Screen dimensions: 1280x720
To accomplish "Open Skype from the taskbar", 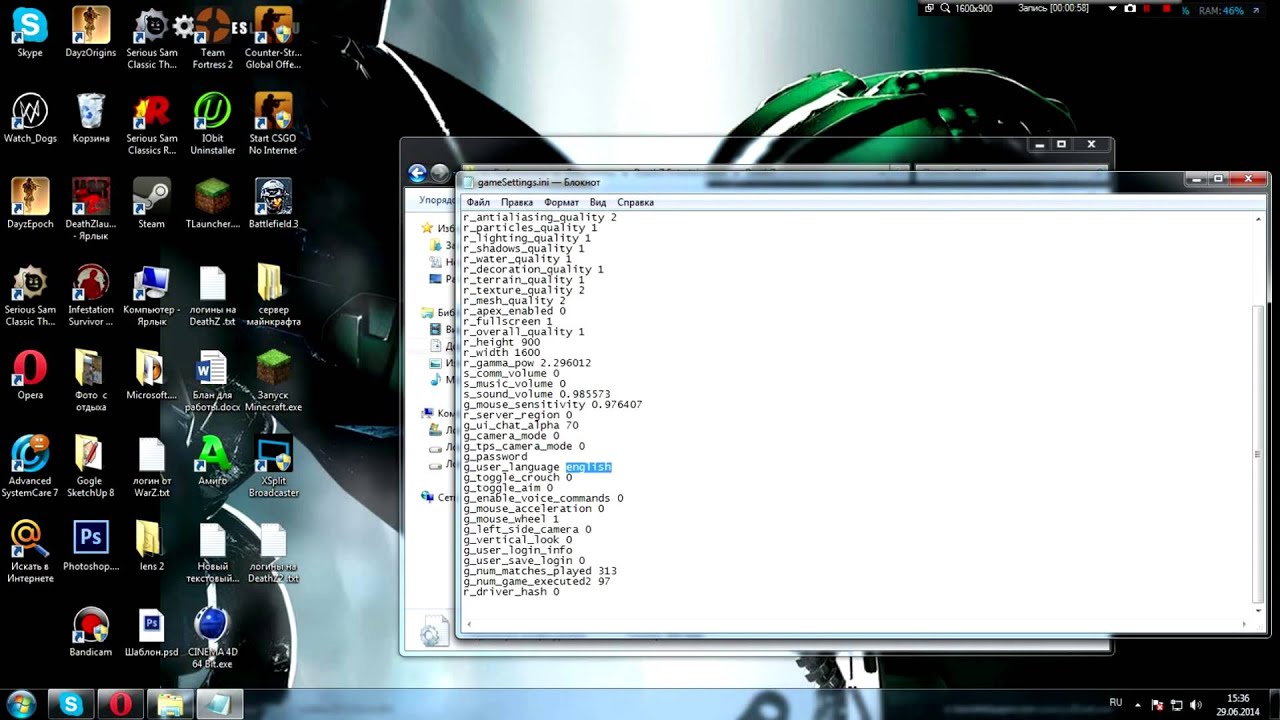I will coord(71,704).
